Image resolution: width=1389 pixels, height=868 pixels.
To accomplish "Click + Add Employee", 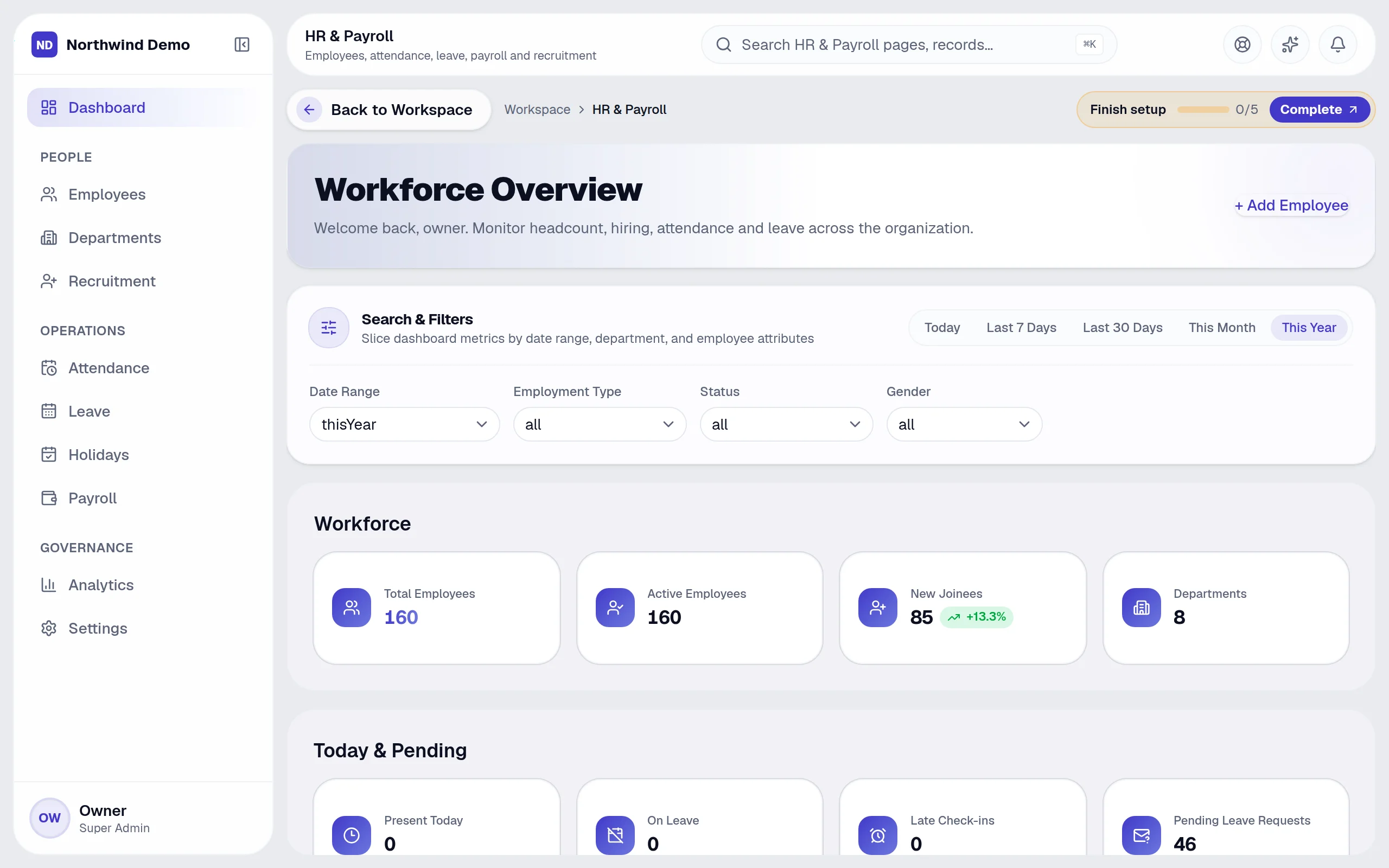I will (x=1291, y=205).
